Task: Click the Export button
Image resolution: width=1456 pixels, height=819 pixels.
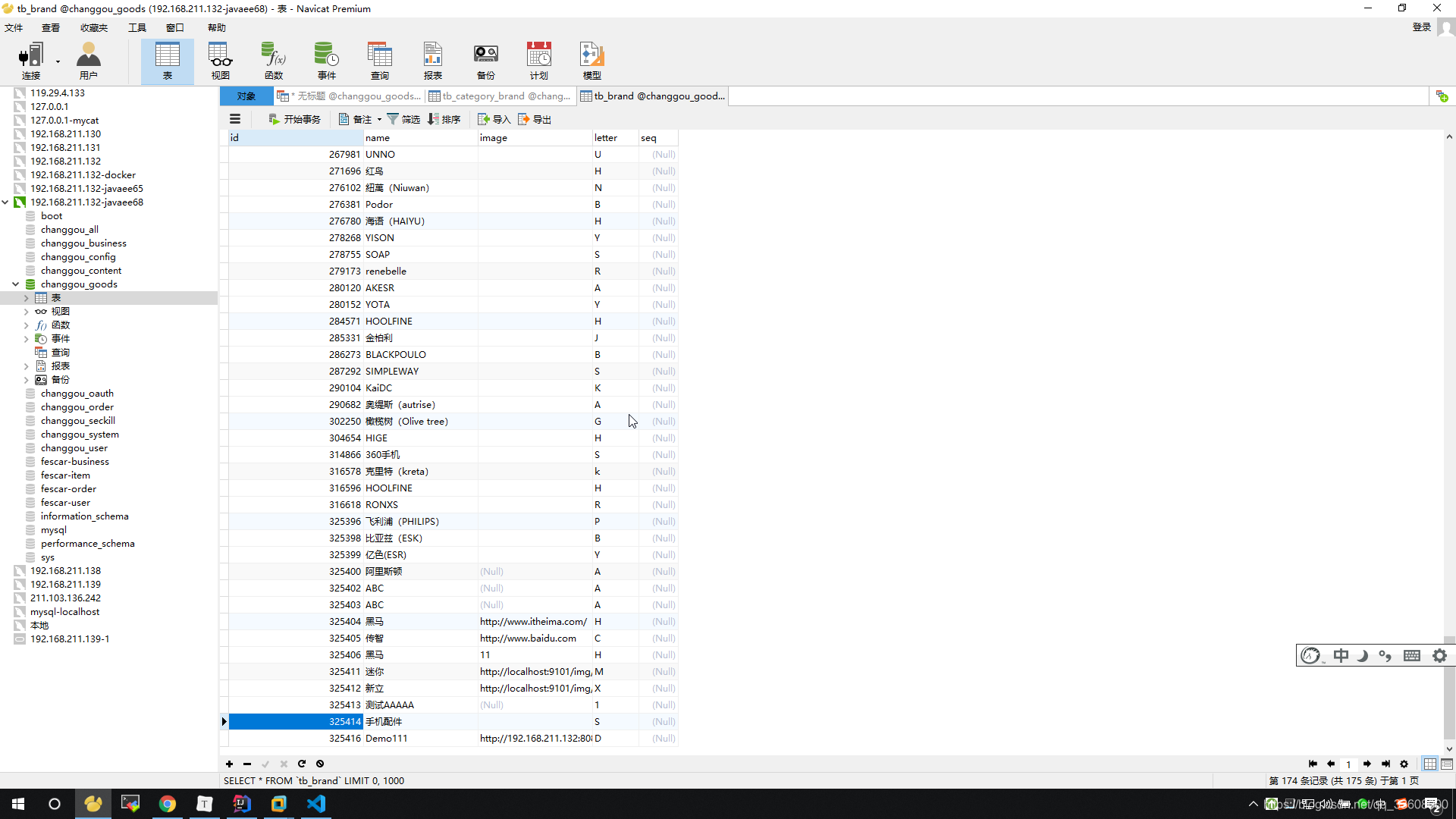Action: 535,119
